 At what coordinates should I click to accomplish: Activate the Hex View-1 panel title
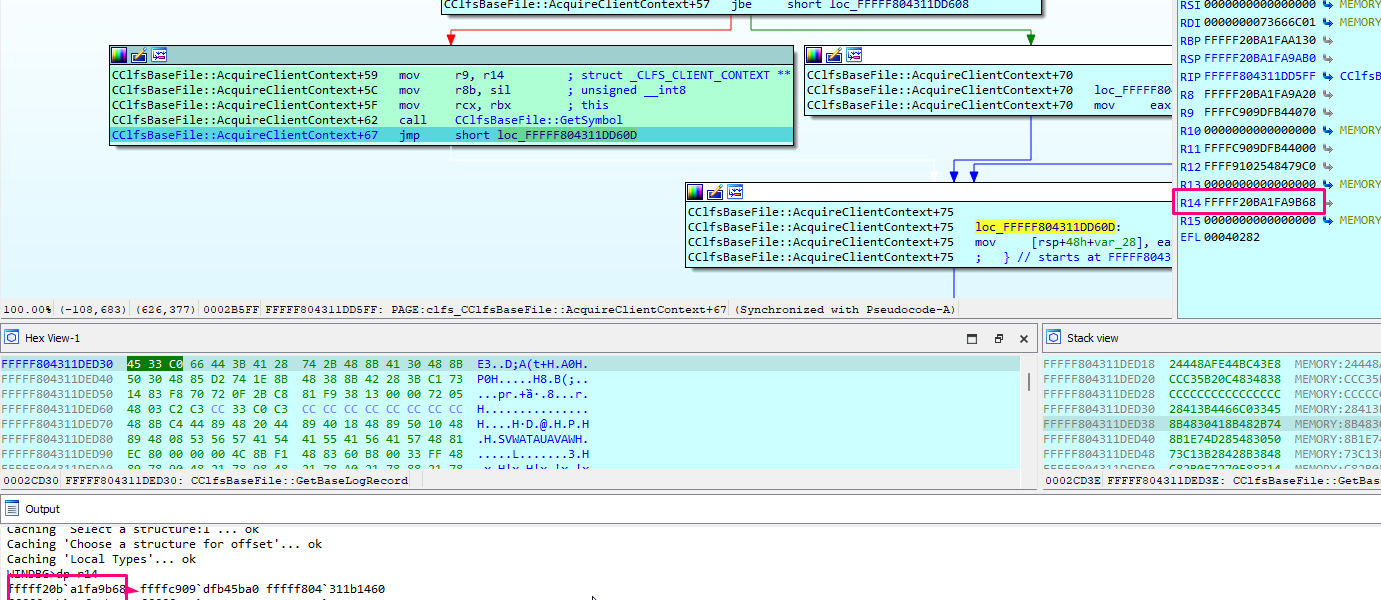(x=53, y=338)
